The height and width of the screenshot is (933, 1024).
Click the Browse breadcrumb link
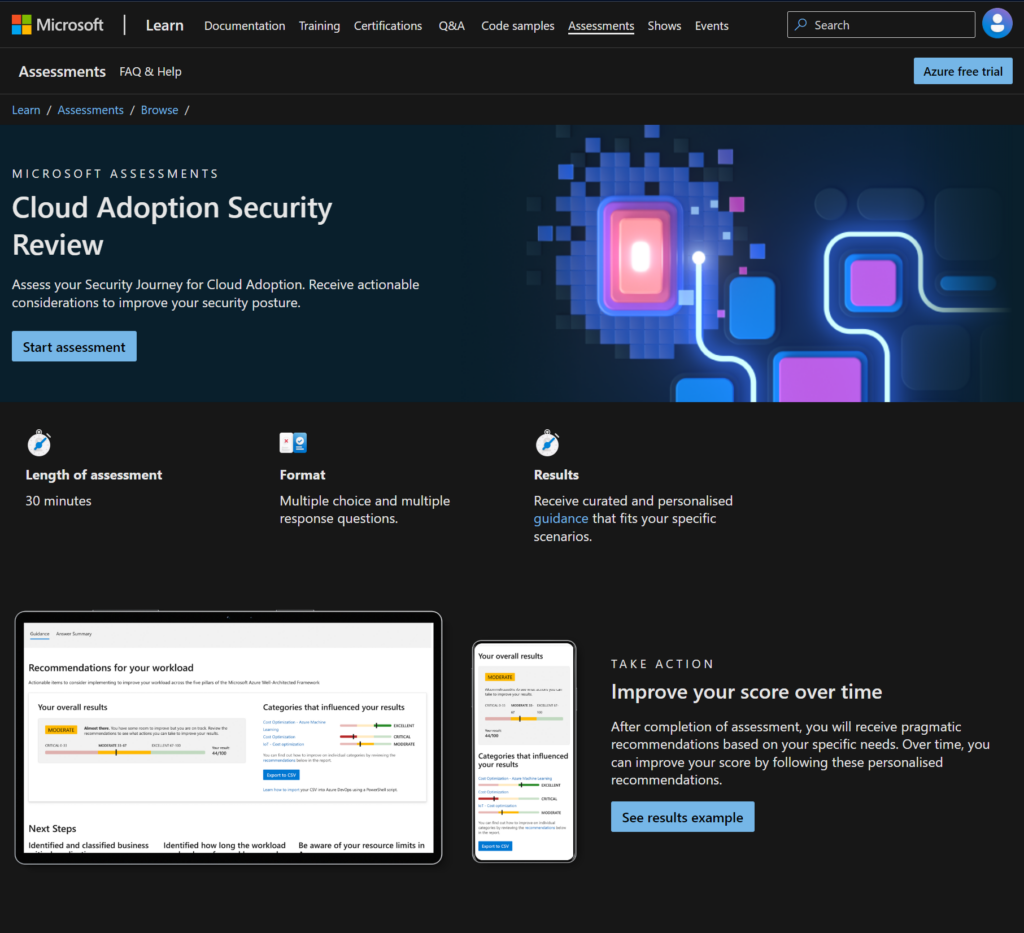tap(159, 110)
